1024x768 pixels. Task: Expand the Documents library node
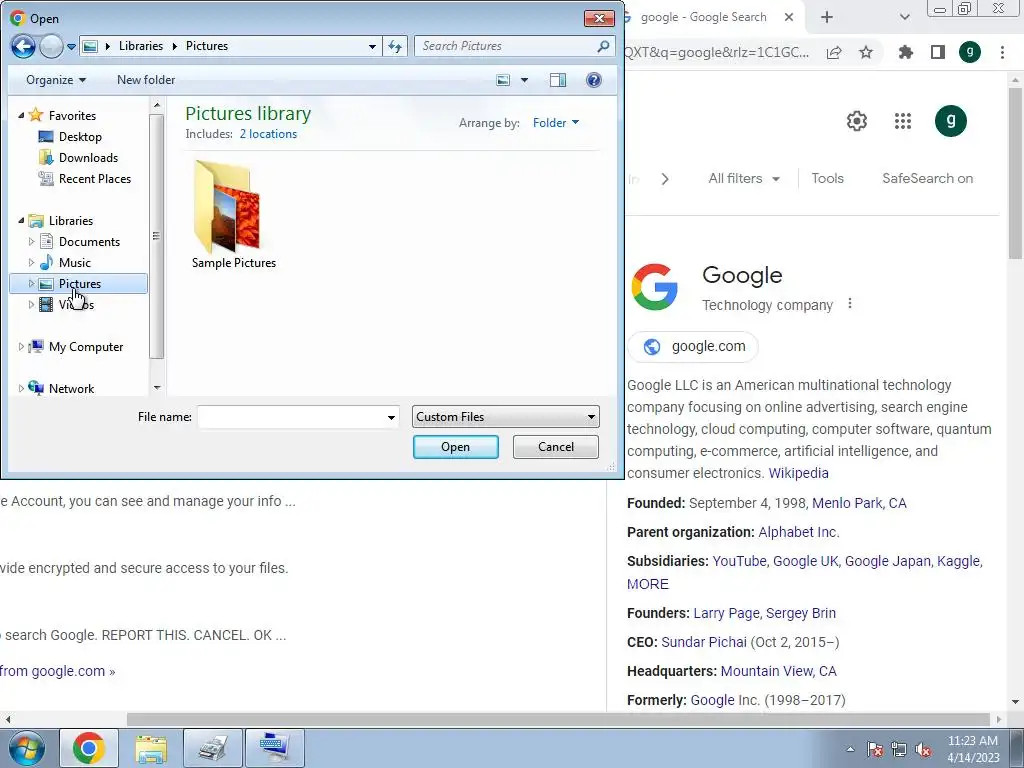(x=31, y=242)
